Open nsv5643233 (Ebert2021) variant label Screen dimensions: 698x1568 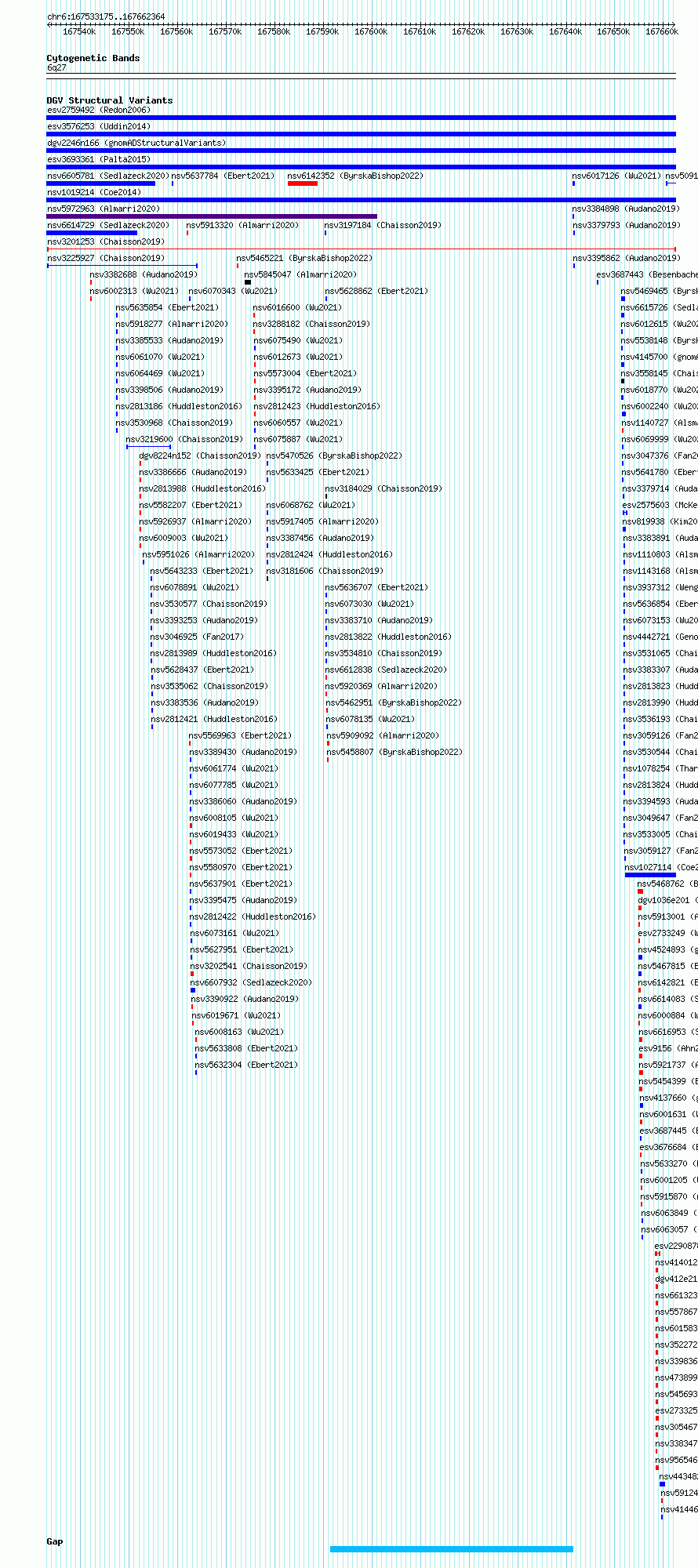click(x=202, y=571)
